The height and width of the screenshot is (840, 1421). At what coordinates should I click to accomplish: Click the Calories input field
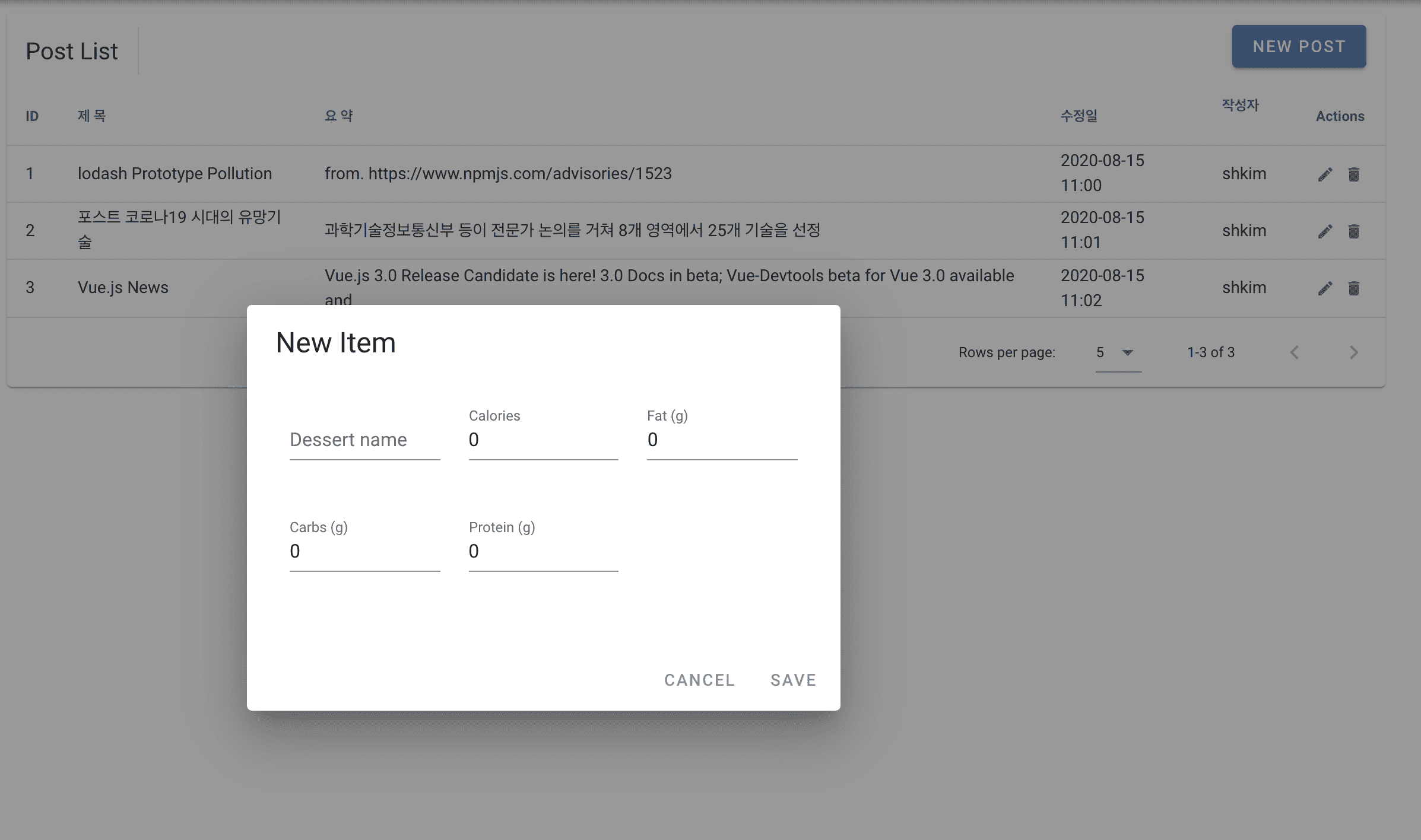pyautogui.click(x=543, y=440)
